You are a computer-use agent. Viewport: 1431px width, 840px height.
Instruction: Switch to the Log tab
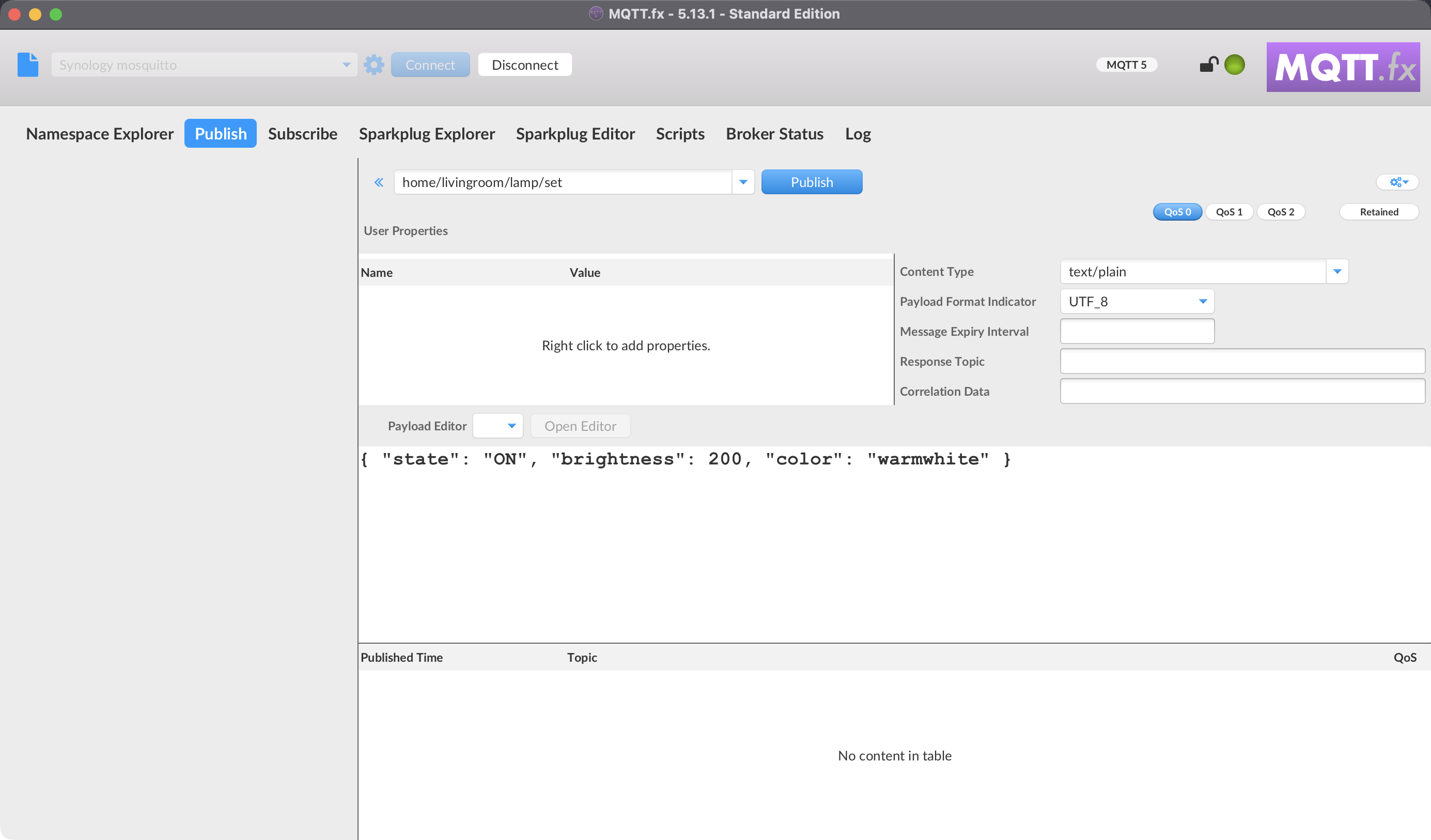[x=858, y=133]
